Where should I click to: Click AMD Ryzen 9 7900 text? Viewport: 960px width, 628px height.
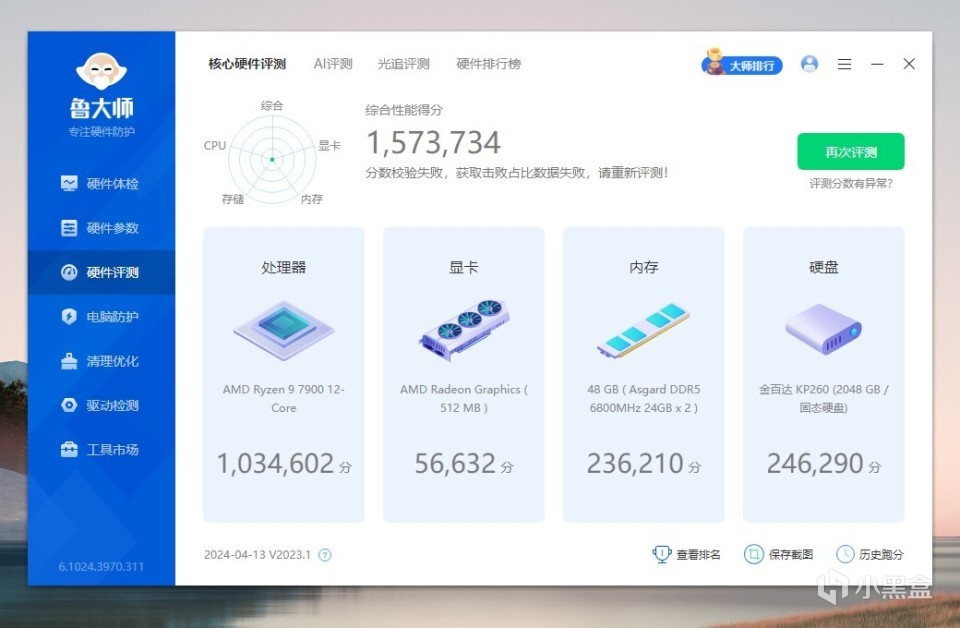[x=283, y=398]
